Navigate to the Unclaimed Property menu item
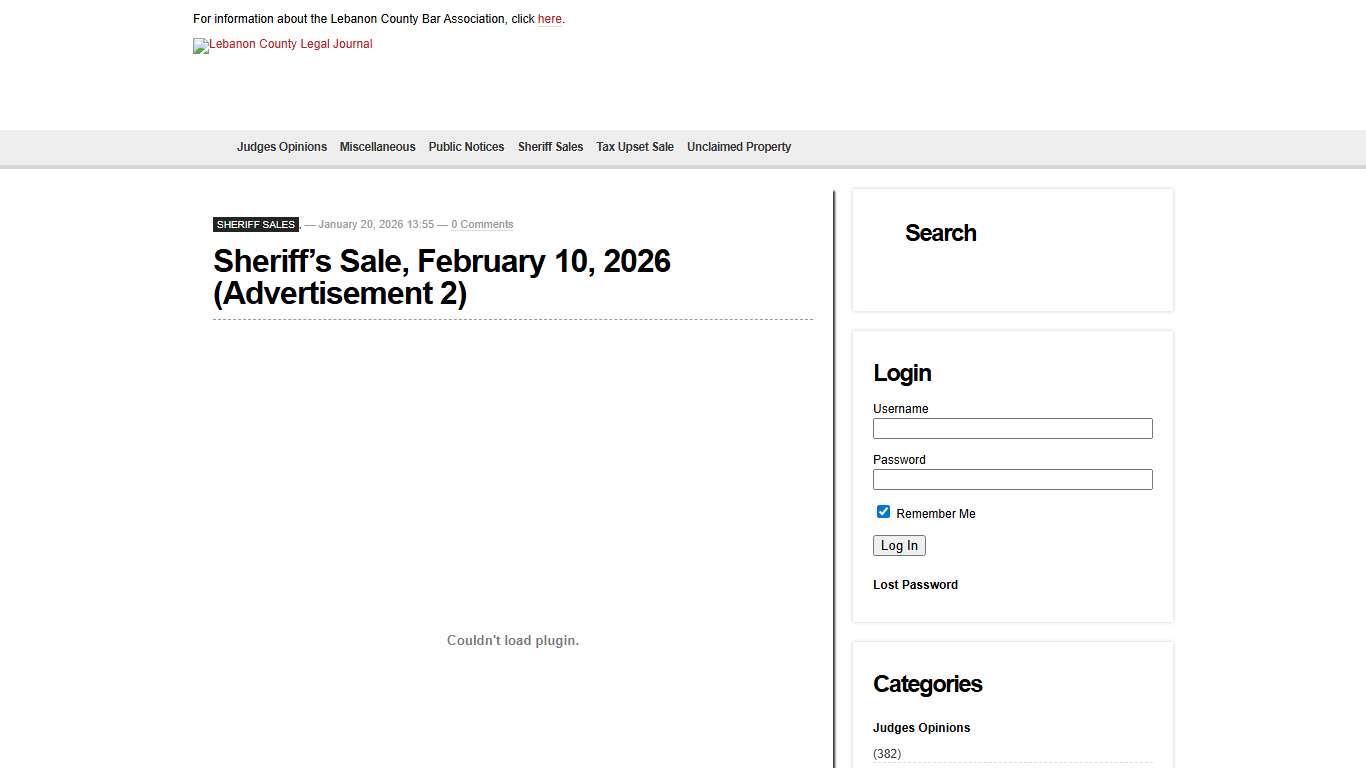Viewport: 1366px width, 768px height. (739, 147)
